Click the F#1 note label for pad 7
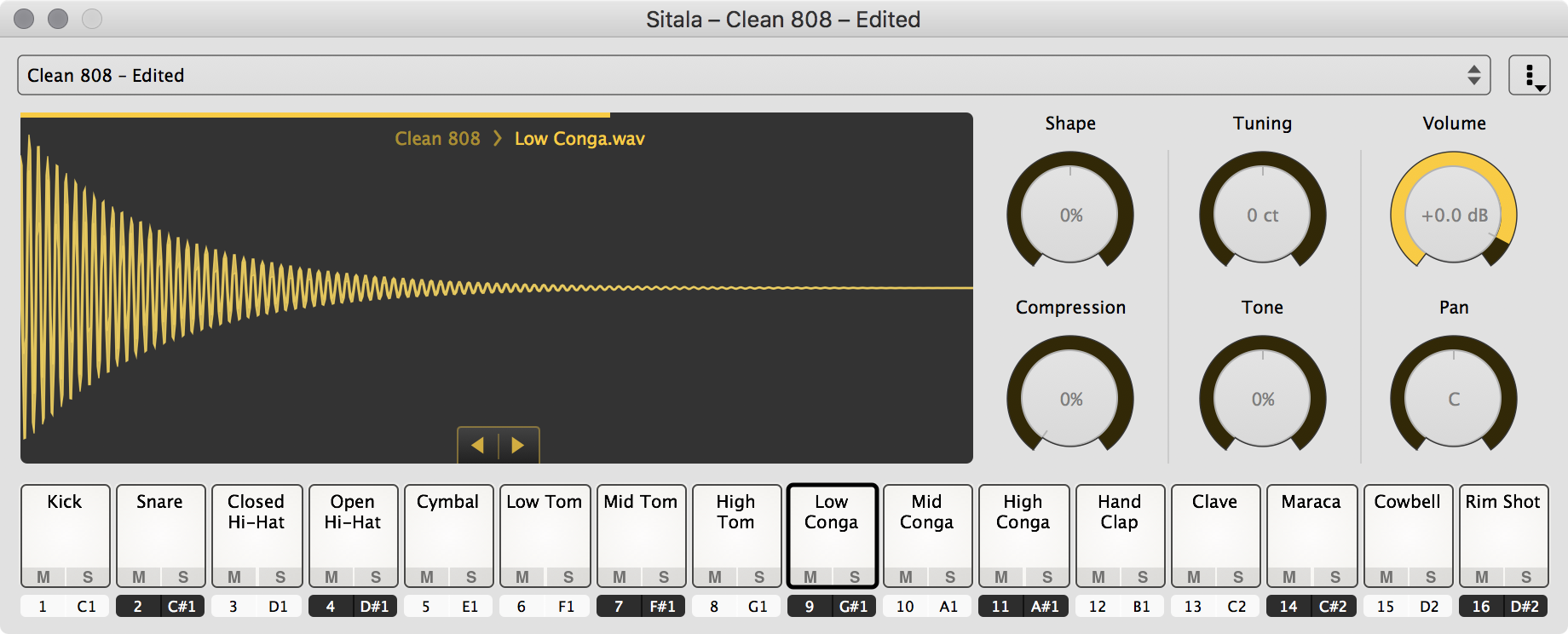 663,607
